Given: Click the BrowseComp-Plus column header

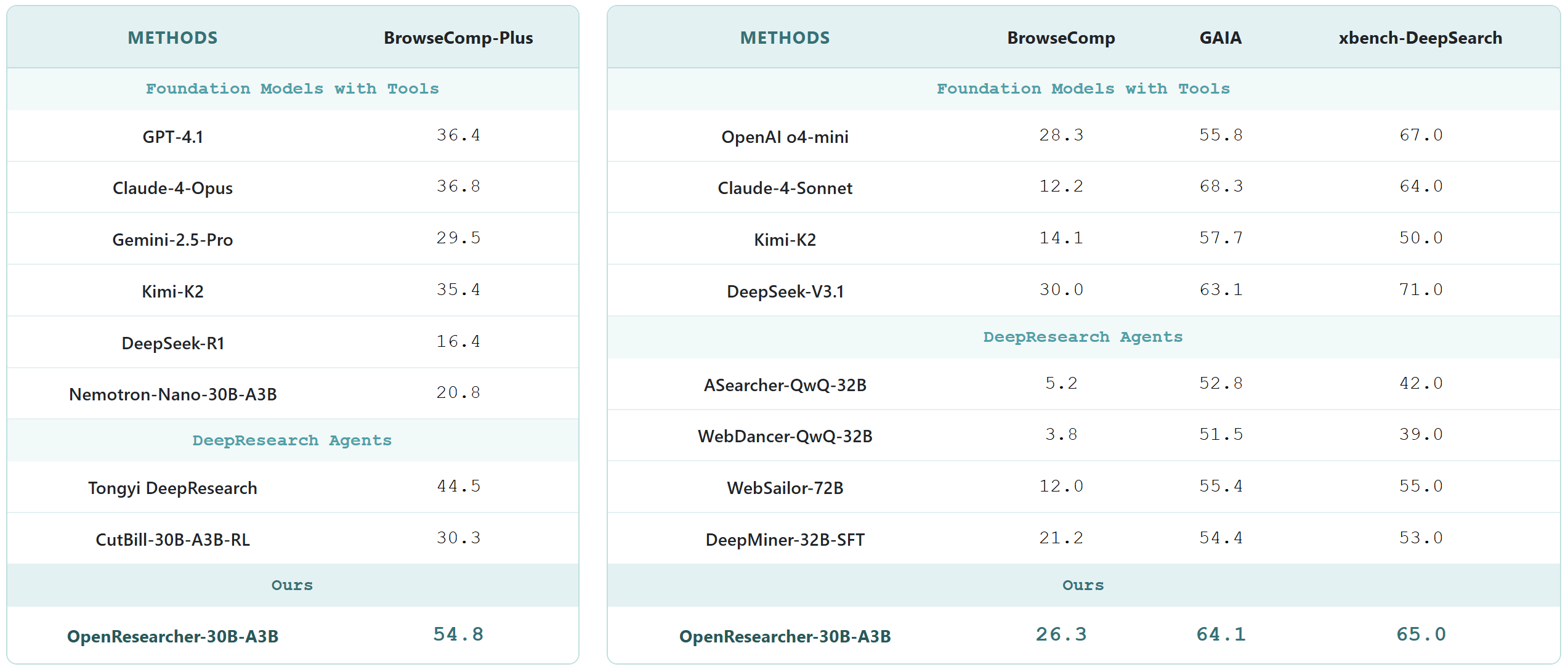Looking at the screenshot, I should 458,38.
